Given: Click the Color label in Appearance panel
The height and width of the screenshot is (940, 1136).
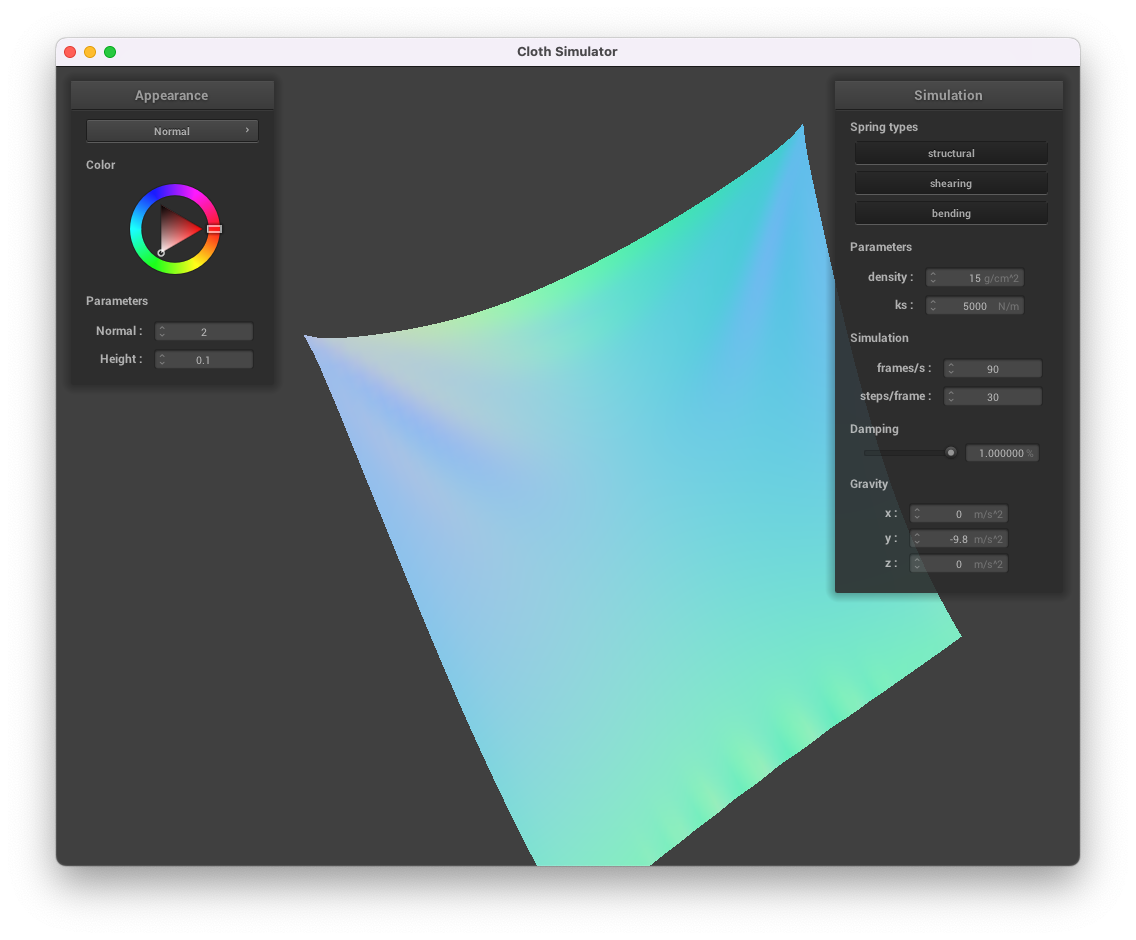Looking at the screenshot, I should 101,165.
